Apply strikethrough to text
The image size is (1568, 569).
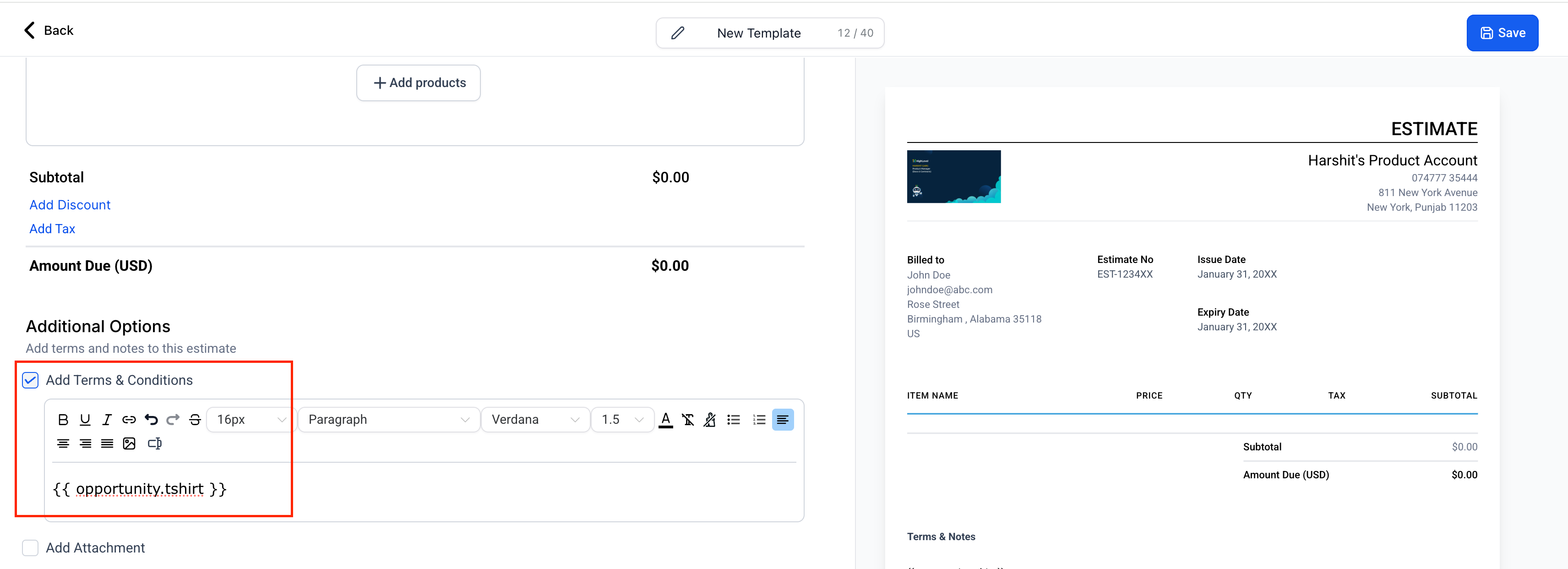[x=195, y=419]
